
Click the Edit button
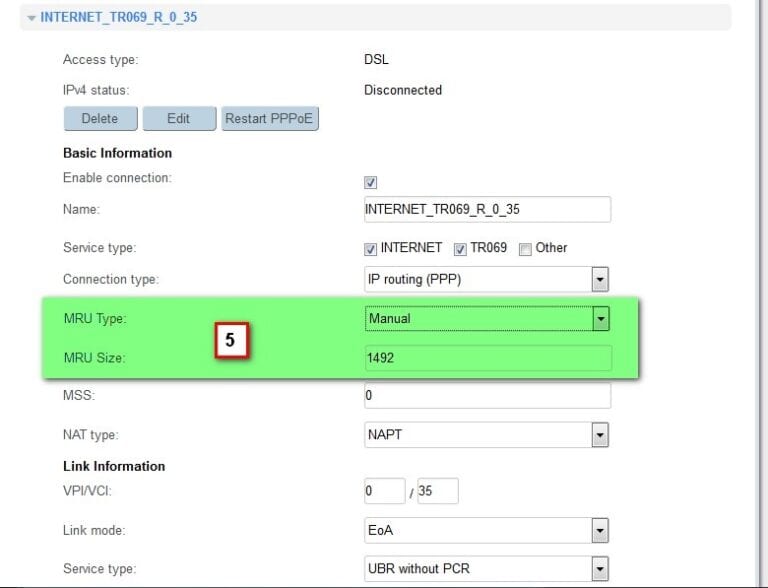[x=179, y=118]
